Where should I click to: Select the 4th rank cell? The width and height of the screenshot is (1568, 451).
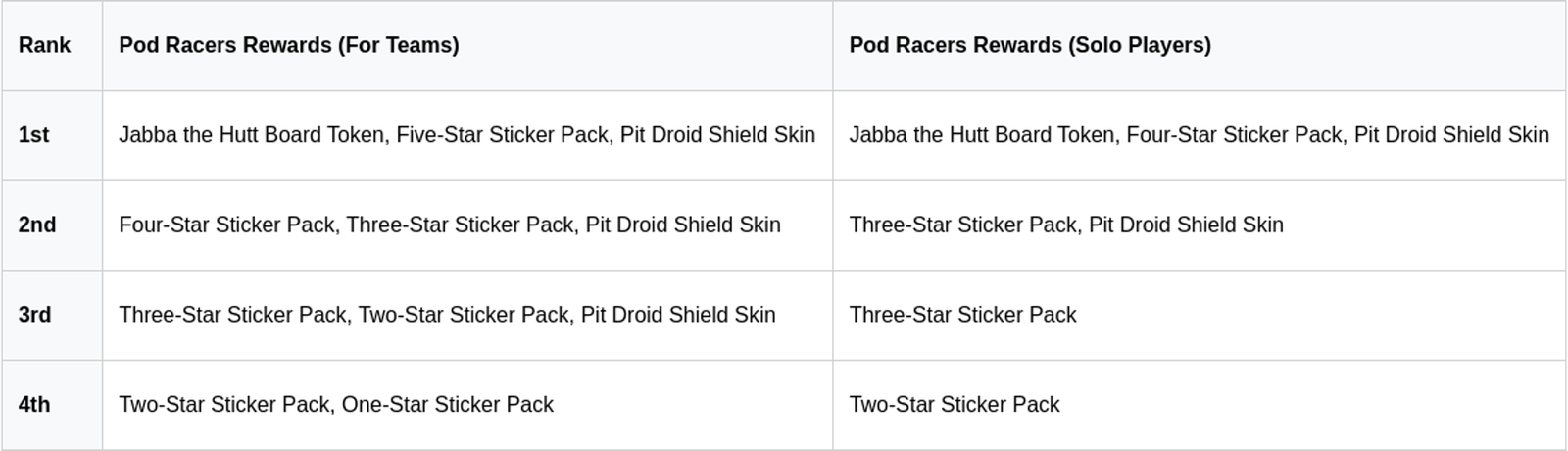pos(35,405)
